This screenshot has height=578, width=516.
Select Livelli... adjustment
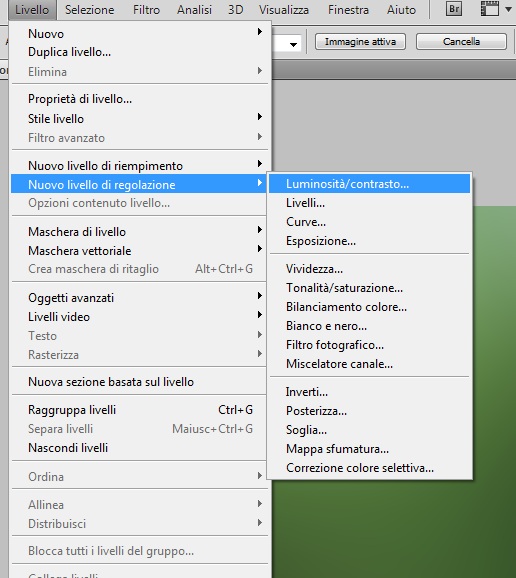tap(369, 203)
